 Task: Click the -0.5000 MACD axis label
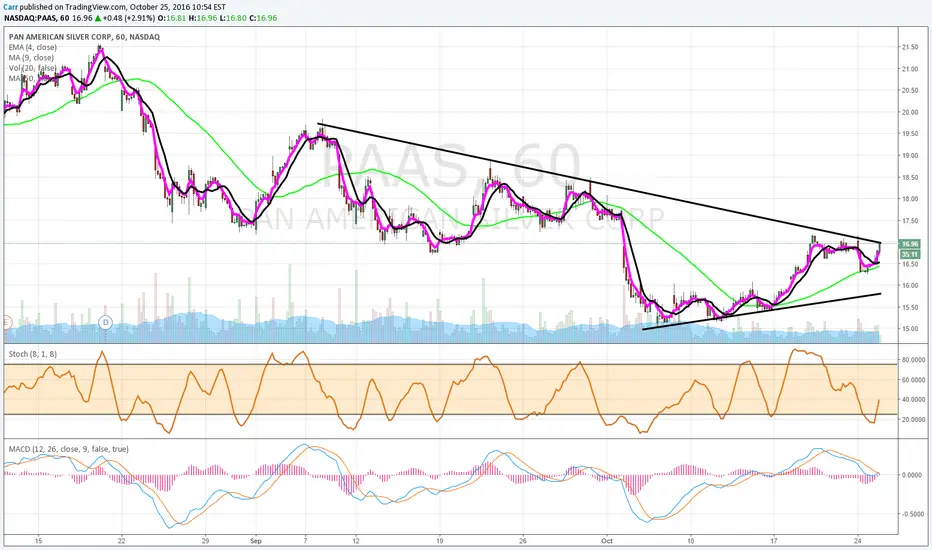tap(912, 514)
